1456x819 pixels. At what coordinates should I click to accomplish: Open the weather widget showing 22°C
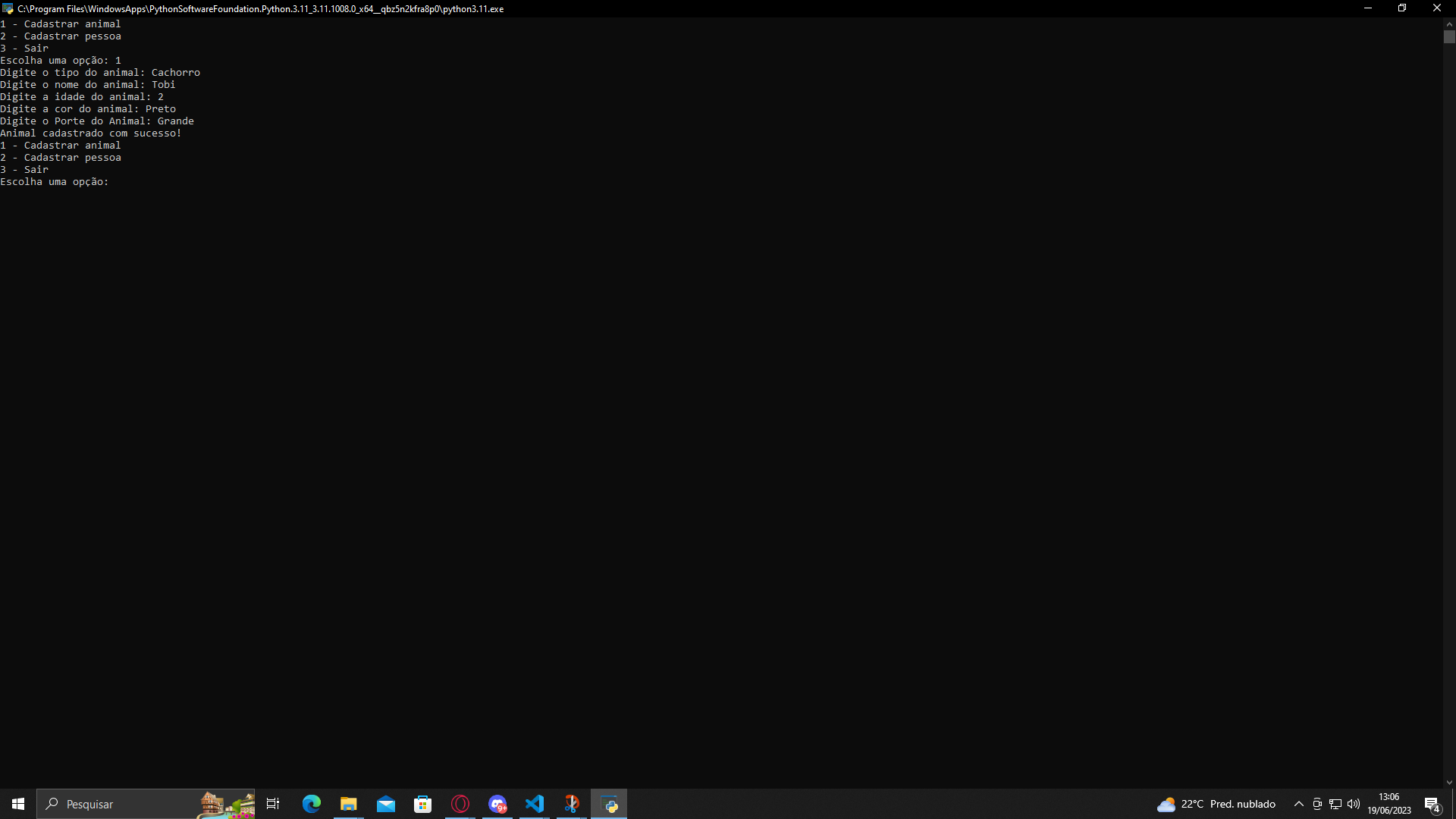(1216, 804)
